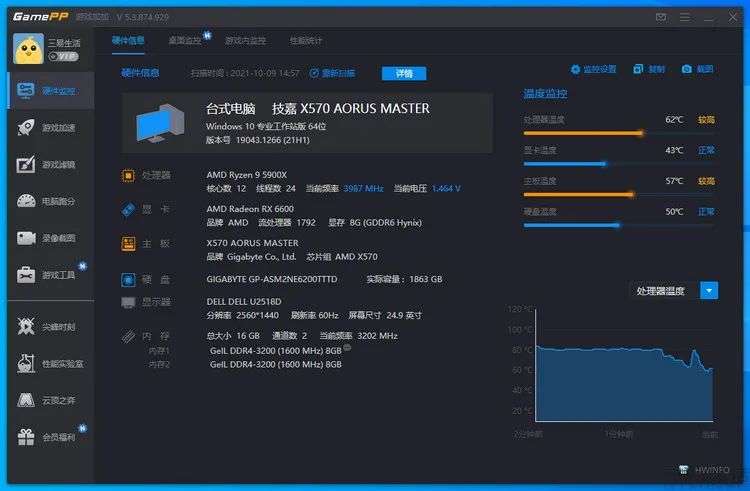
Task: Open the 会员福利 gift box icon
Action: 26,436
